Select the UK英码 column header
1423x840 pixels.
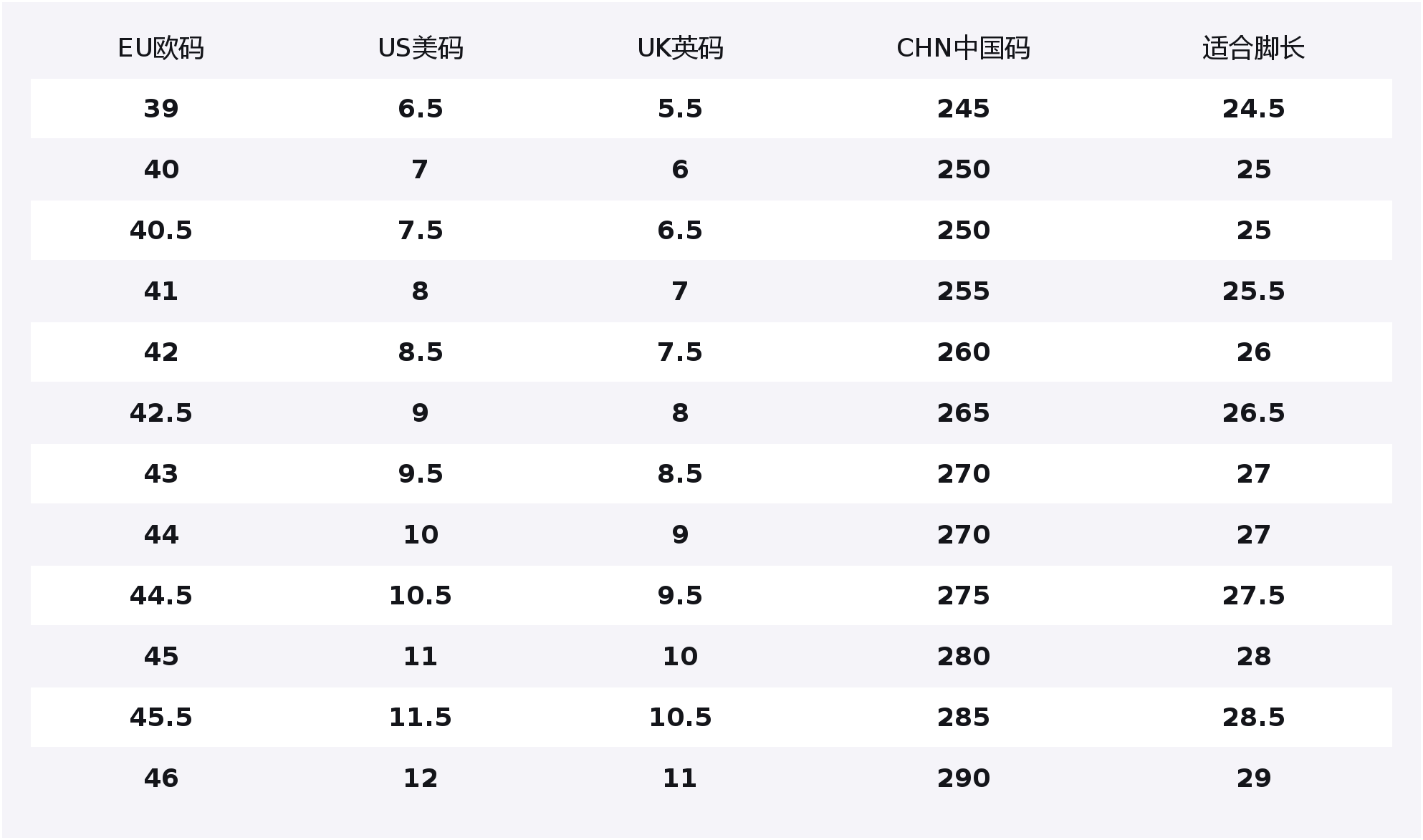680,48
